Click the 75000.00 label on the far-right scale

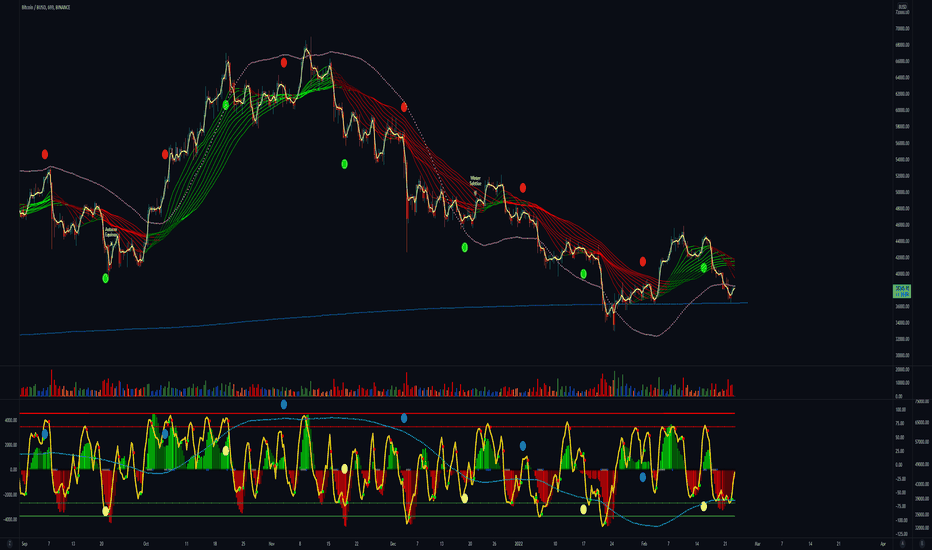(921, 402)
